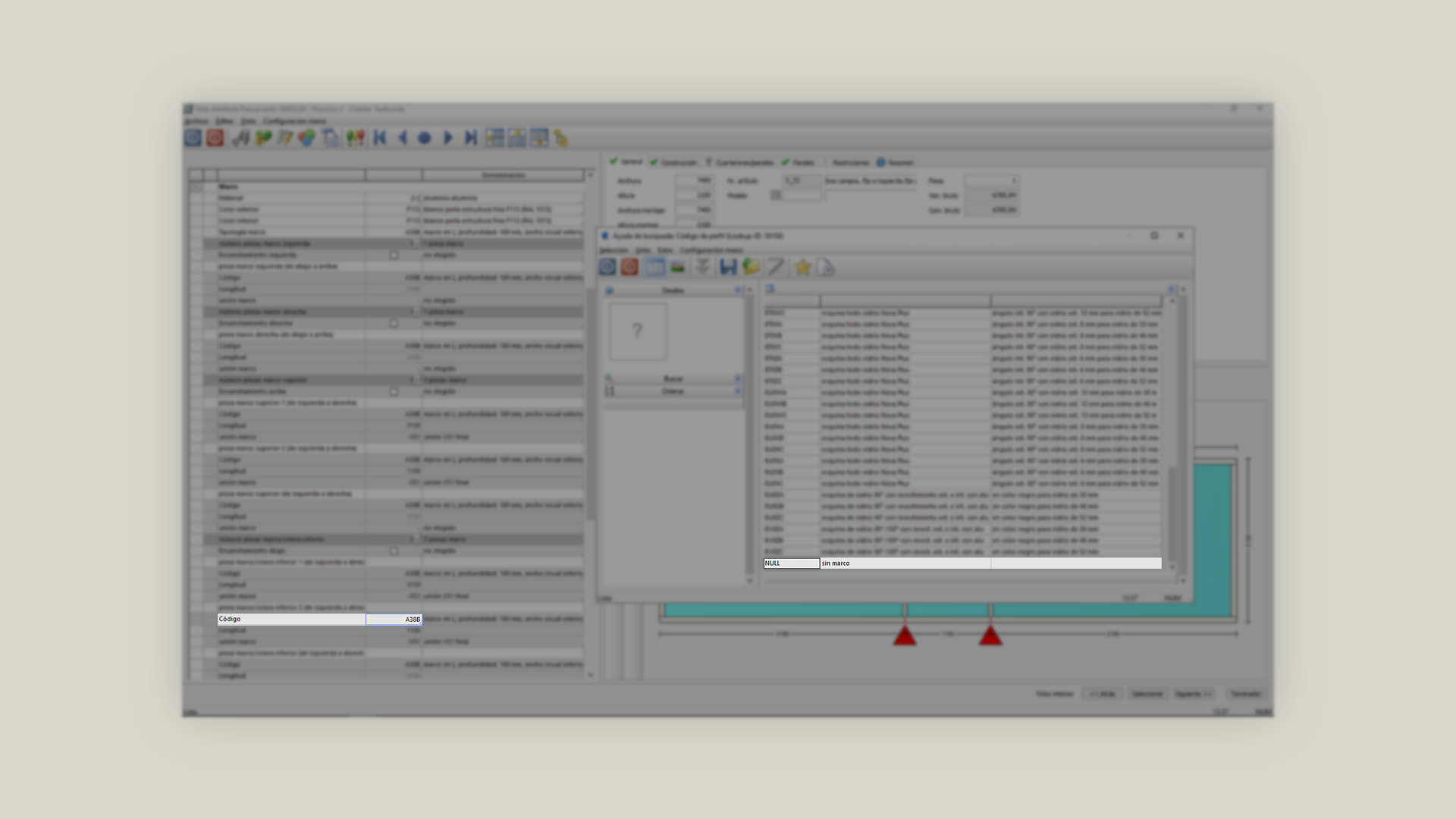Click the Seleccionar button
The width and height of the screenshot is (1456, 819).
pos(1147,694)
